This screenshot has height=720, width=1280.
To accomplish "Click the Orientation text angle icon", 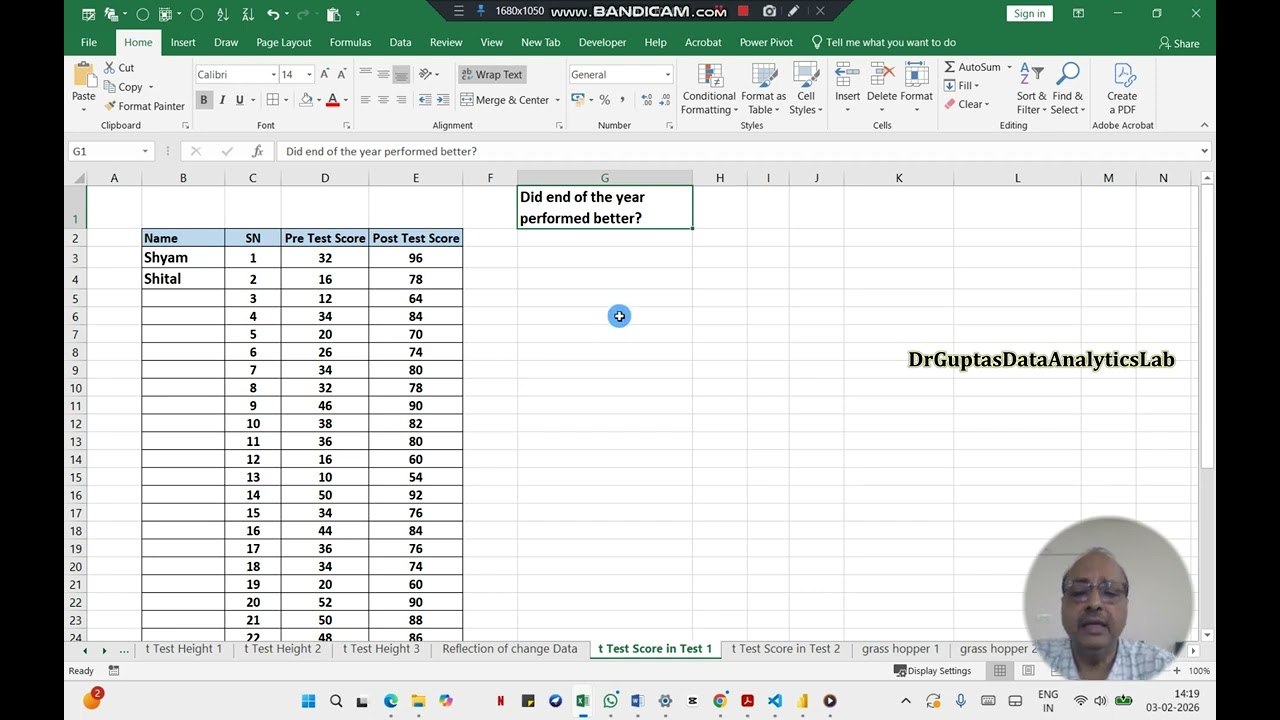I will click(x=426, y=75).
